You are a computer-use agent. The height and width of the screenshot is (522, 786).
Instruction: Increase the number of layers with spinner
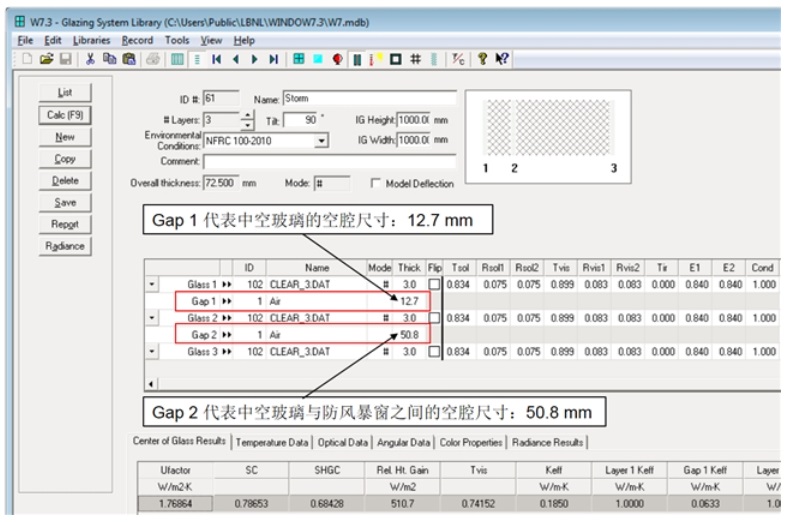247,115
